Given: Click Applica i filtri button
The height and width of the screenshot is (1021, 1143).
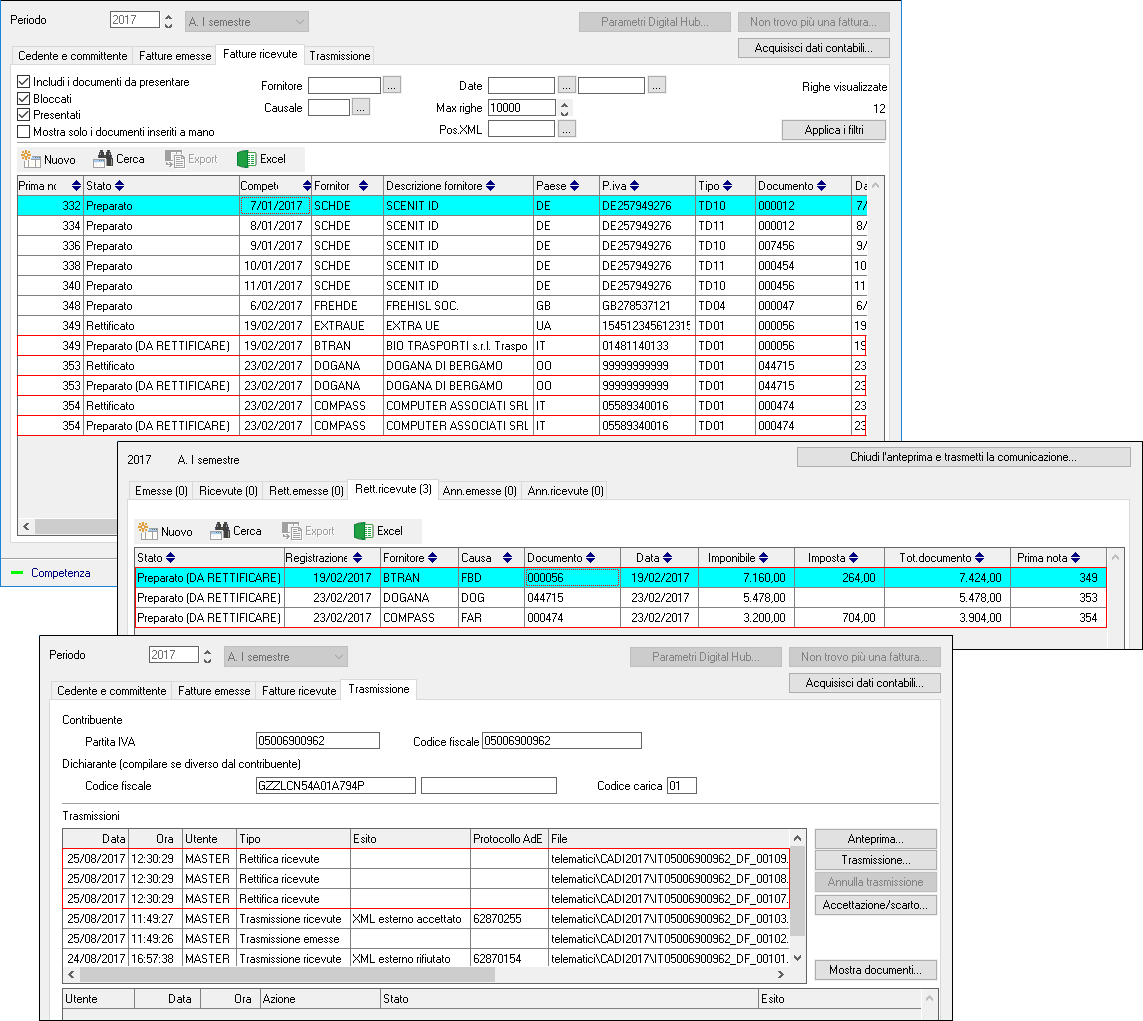Looking at the screenshot, I should coord(834,130).
